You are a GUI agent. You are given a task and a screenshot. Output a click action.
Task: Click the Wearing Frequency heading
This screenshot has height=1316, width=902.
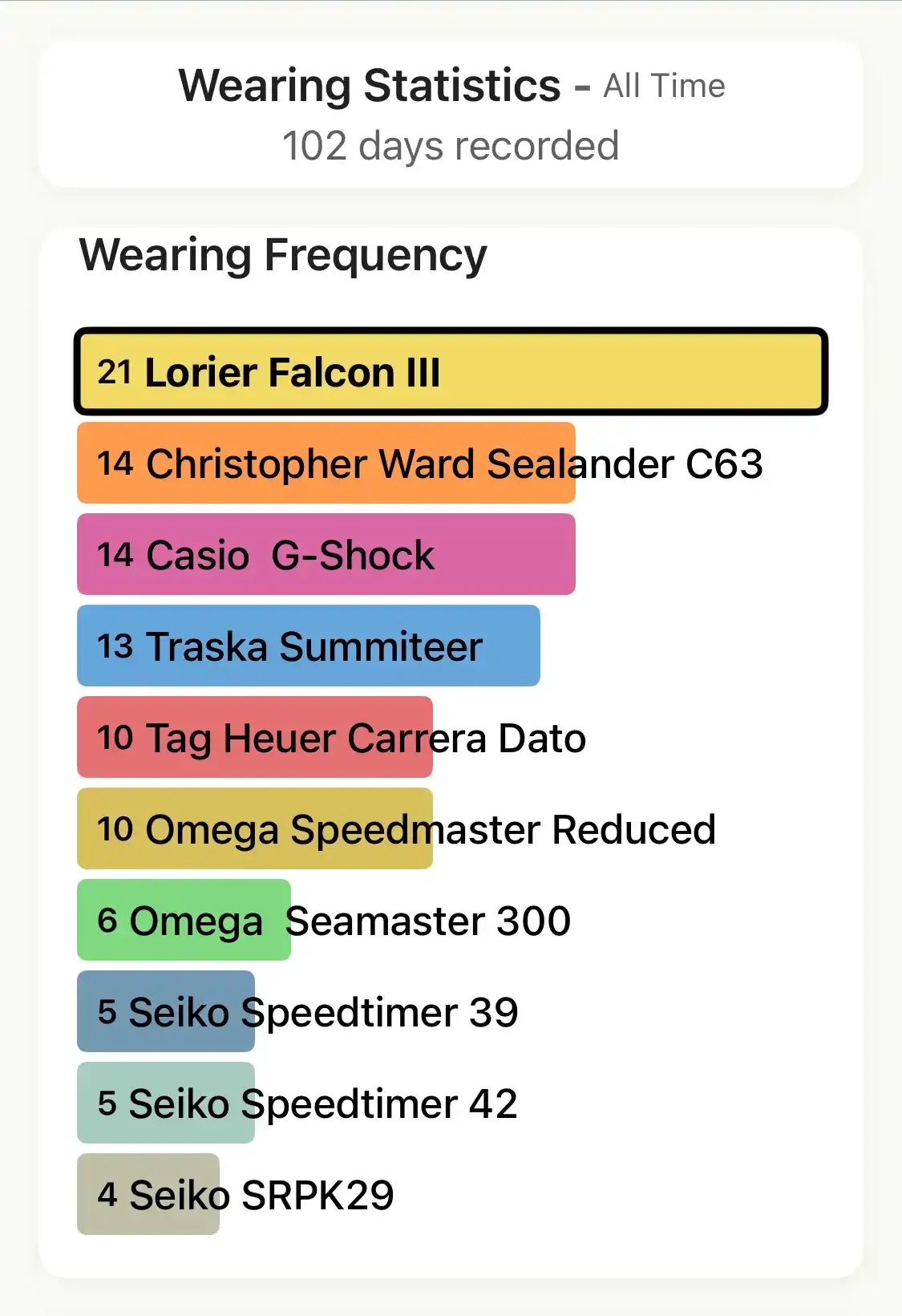coord(283,255)
